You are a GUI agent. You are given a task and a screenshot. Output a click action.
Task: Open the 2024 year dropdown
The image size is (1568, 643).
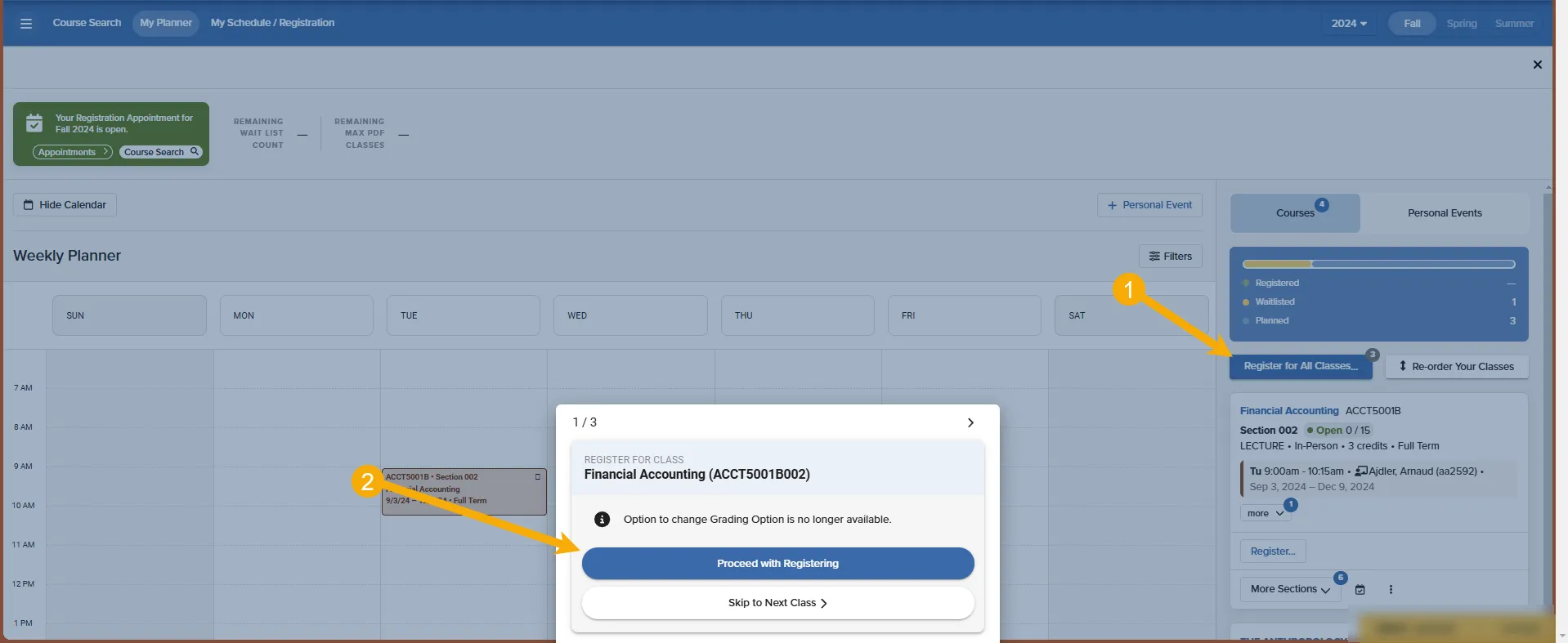1349,24
